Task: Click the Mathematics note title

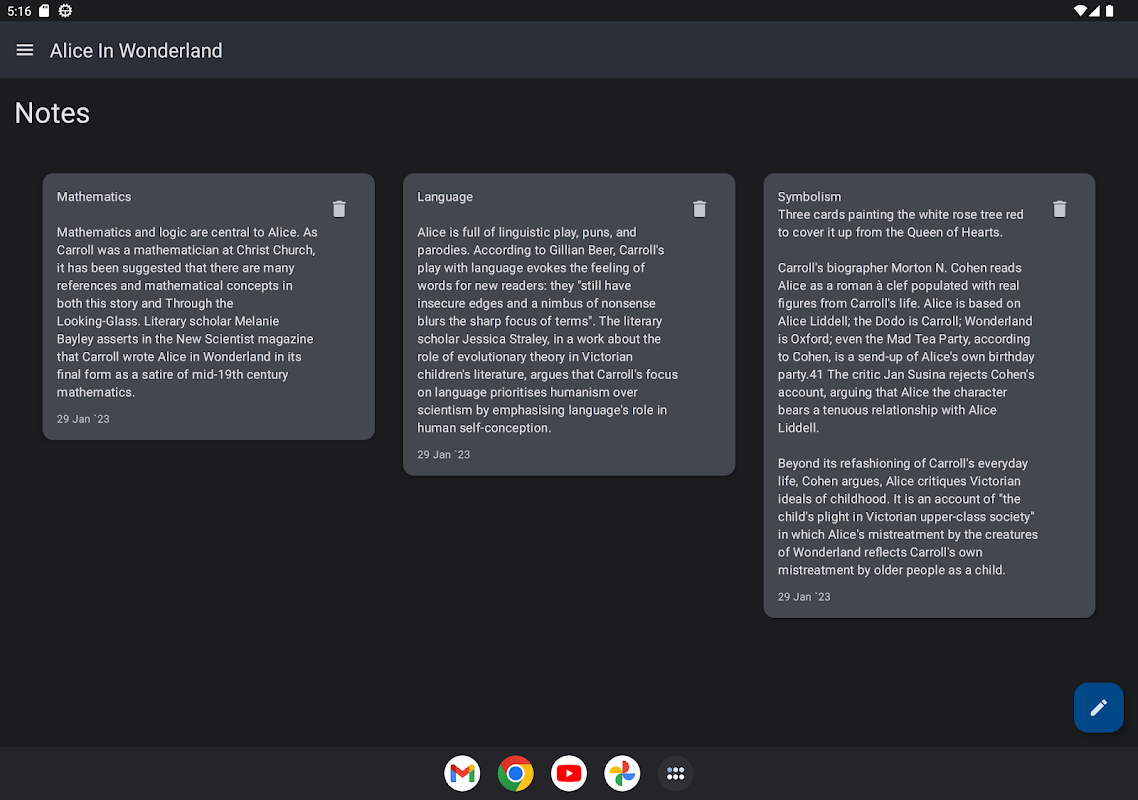Action: click(94, 197)
